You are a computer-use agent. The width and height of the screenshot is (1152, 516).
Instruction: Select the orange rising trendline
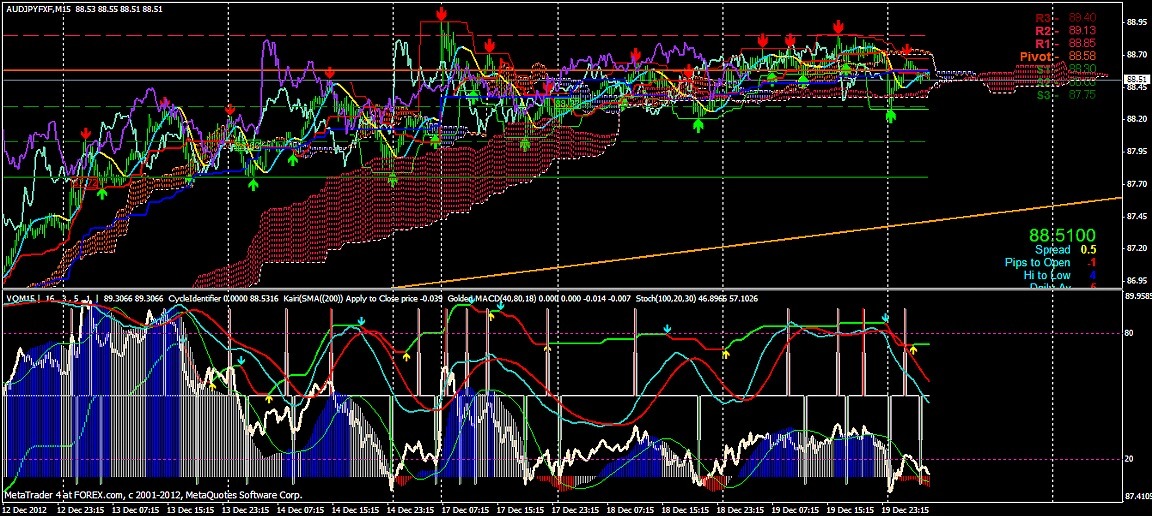tap(757, 243)
